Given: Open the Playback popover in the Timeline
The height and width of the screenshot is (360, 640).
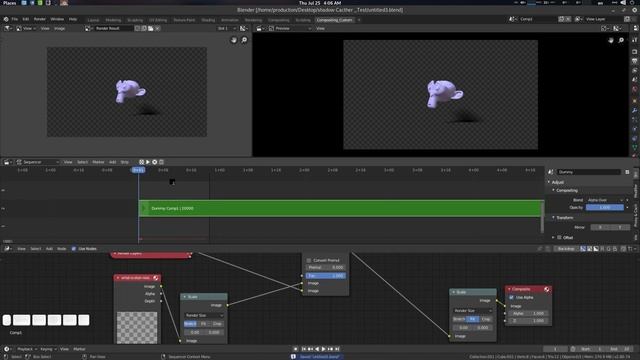Looking at the screenshot, I should click(x=27, y=349).
